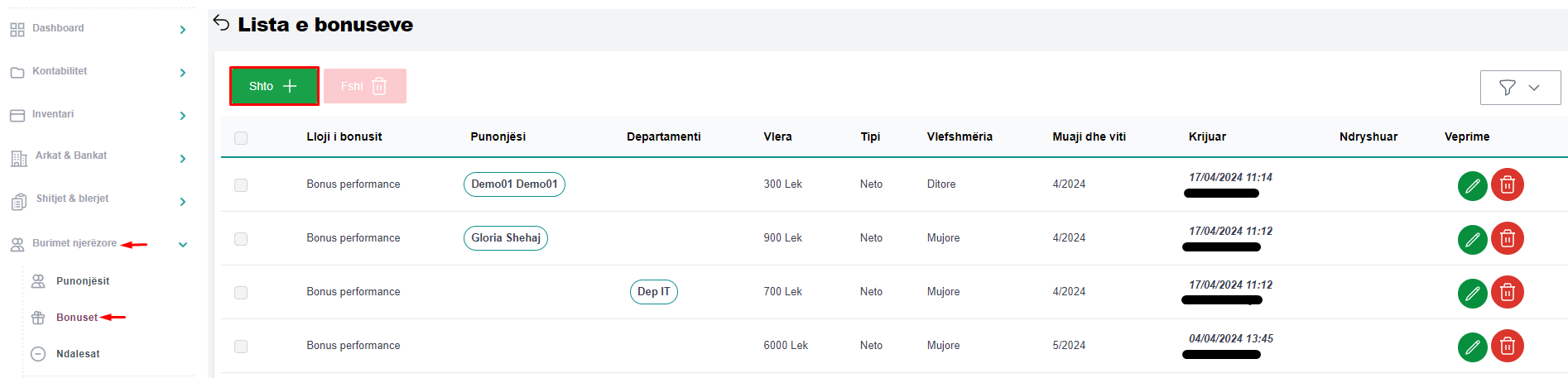The image size is (1568, 378).
Task: Click the green Shto button
Action: (x=274, y=86)
